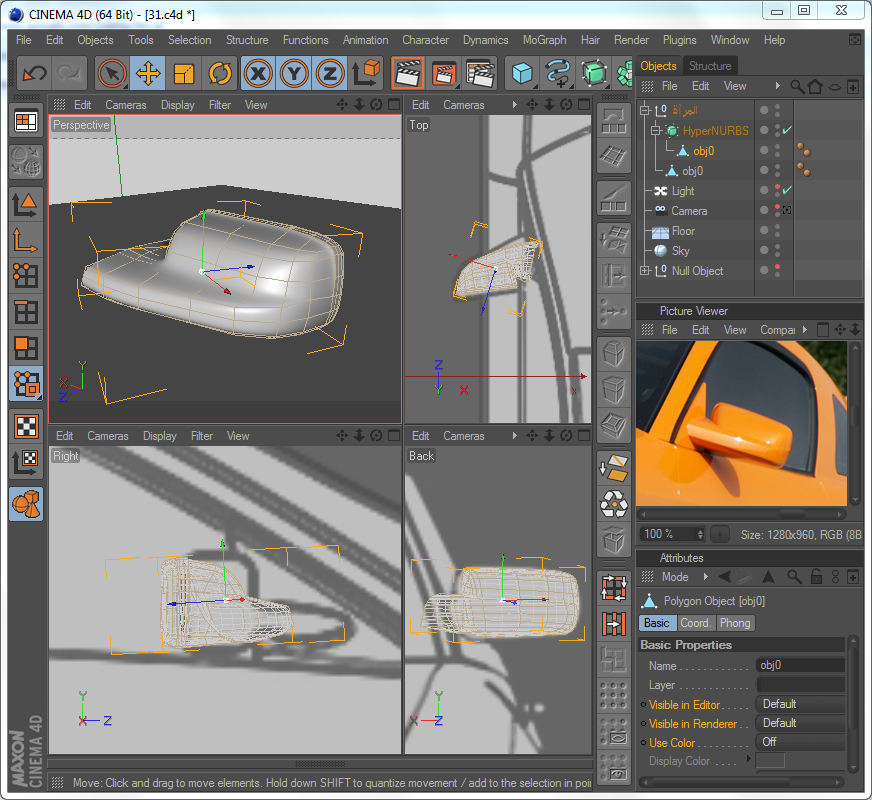Open Render Settings icon
Image resolution: width=872 pixels, height=800 pixels.
480,73
